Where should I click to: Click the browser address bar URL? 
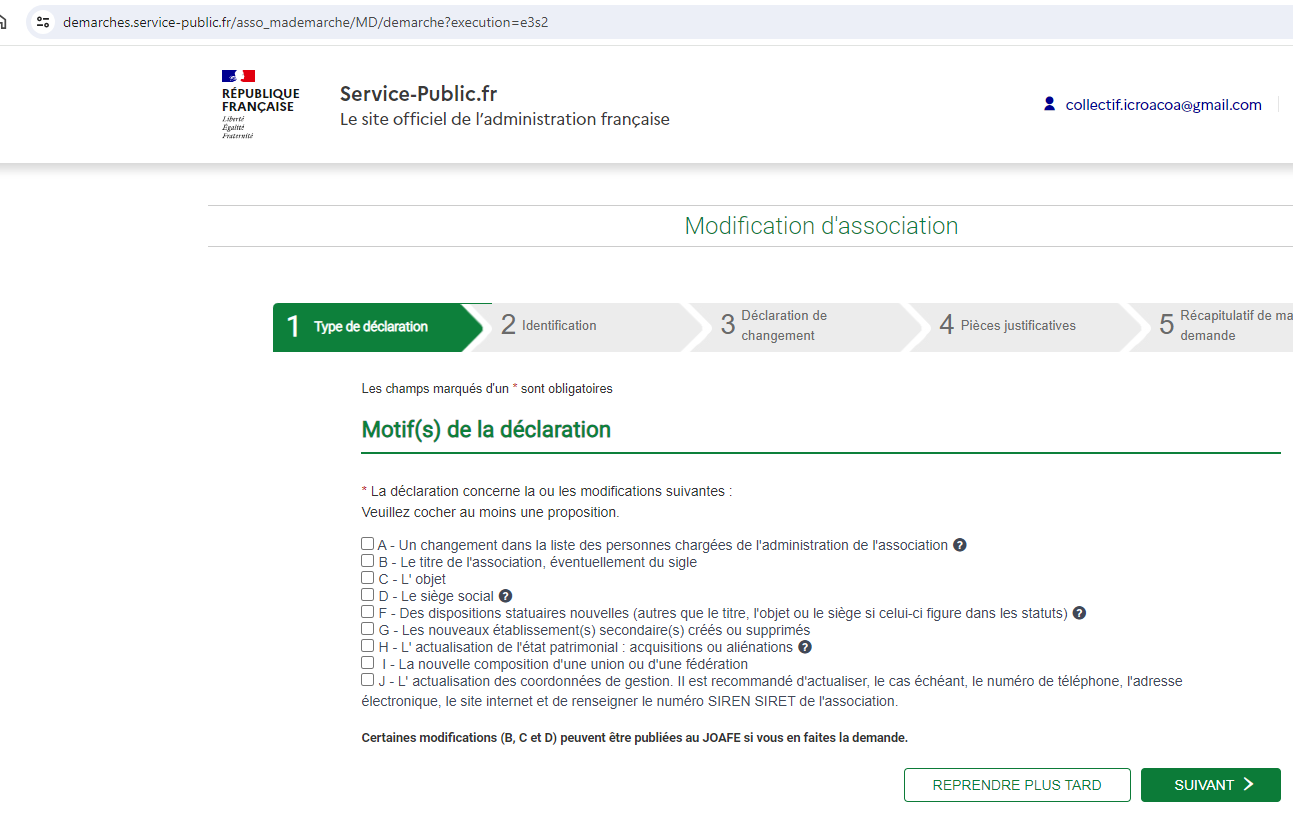click(305, 22)
